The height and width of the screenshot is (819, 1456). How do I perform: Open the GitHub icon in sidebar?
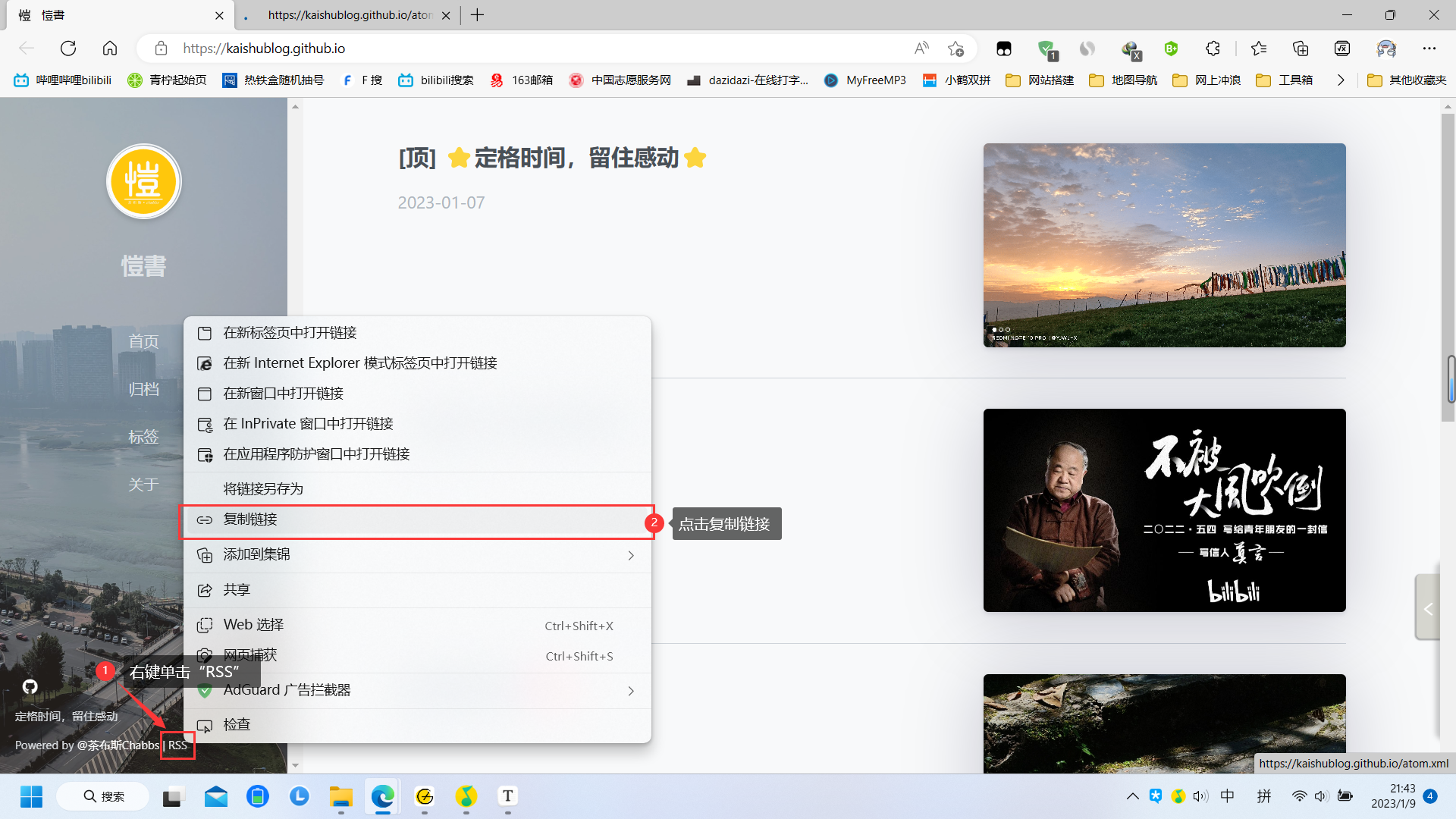point(30,686)
